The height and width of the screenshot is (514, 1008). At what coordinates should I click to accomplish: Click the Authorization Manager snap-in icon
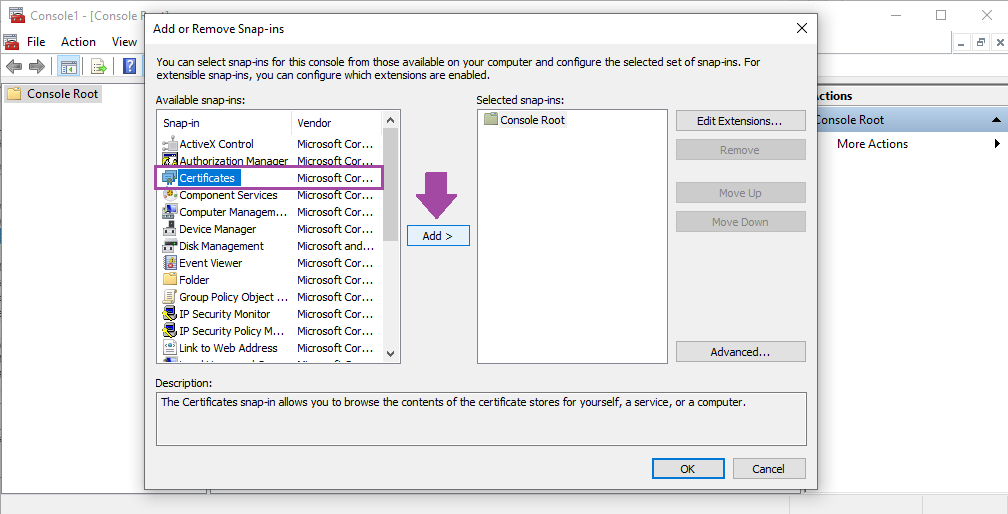click(170, 161)
